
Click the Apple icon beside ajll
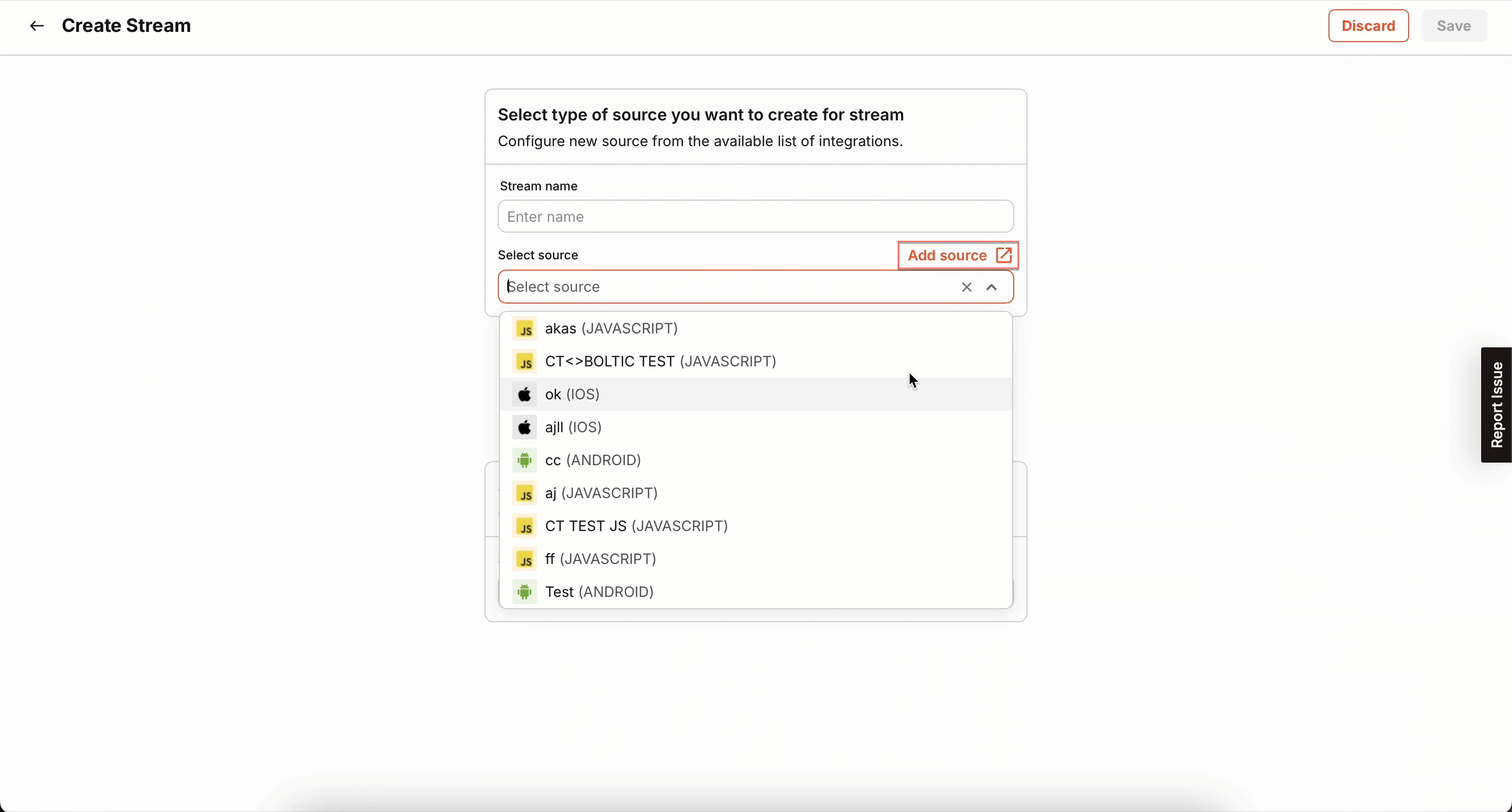click(524, 428)
